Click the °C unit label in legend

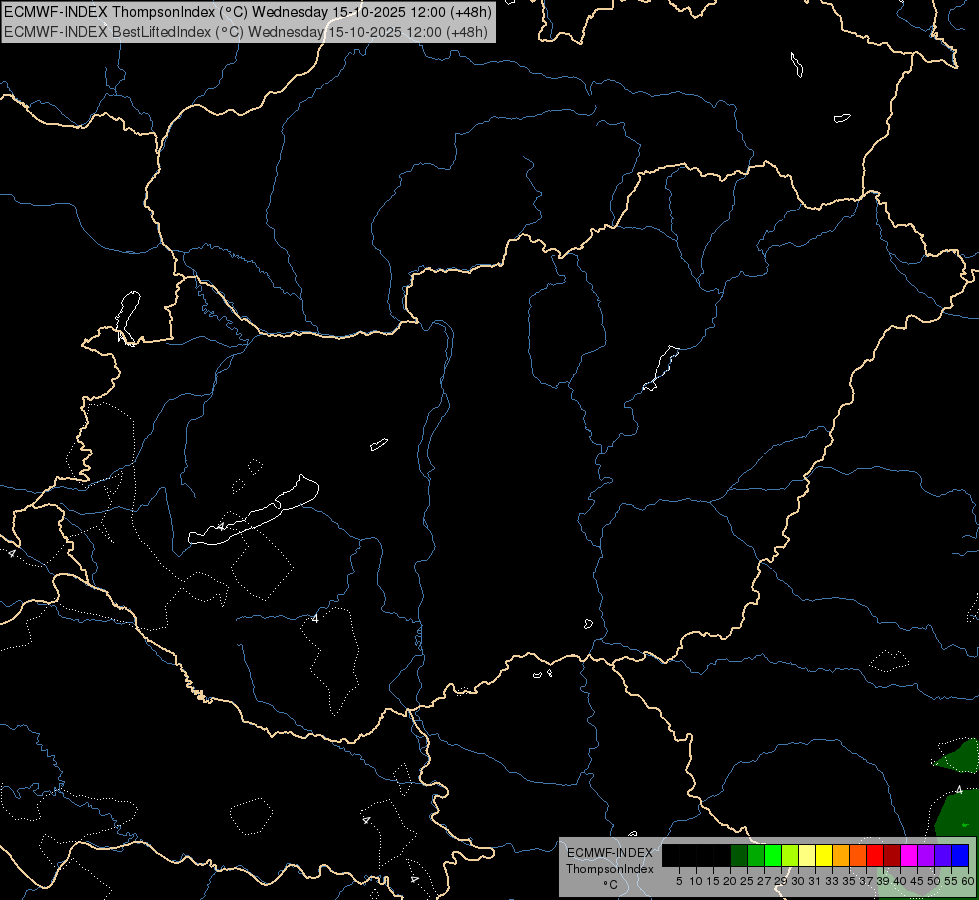[x=610, y=885]
